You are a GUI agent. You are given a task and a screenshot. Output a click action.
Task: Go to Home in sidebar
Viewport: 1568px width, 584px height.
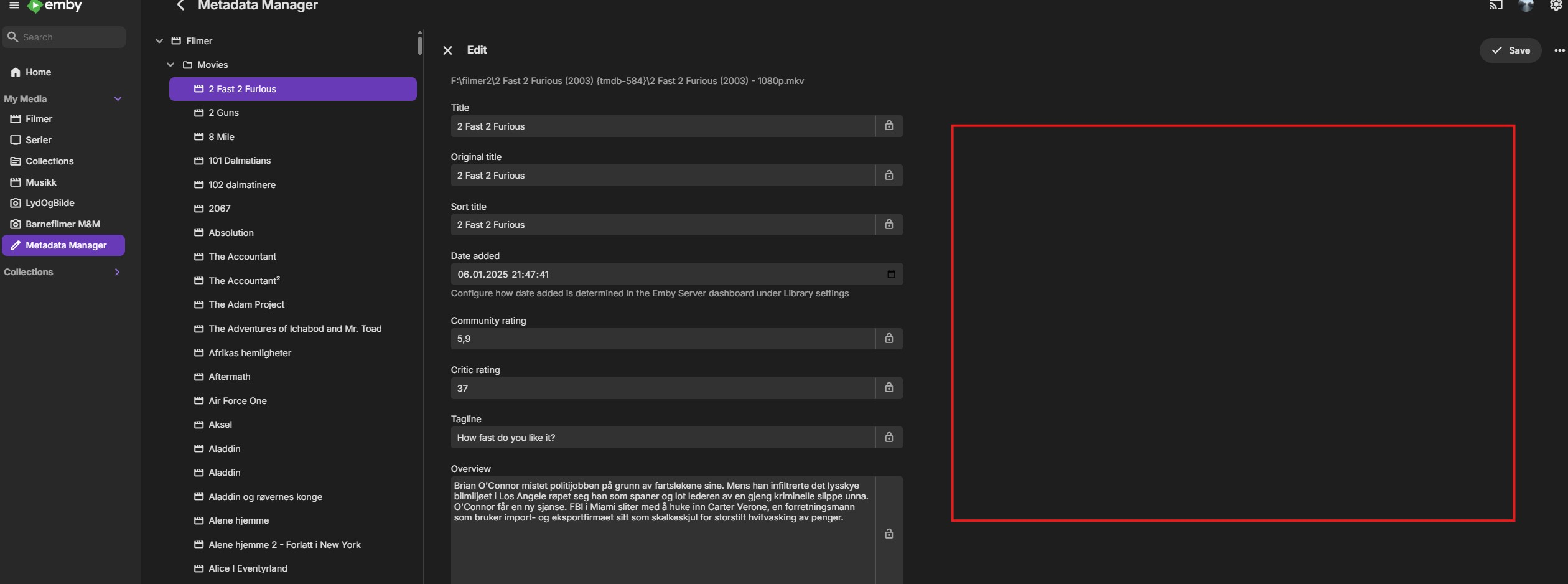38,72
